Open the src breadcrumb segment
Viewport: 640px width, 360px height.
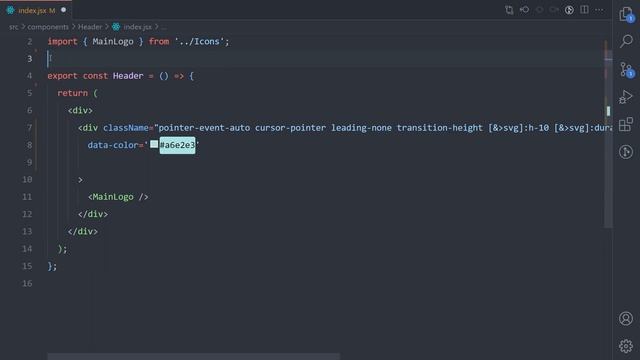point(13,27)
